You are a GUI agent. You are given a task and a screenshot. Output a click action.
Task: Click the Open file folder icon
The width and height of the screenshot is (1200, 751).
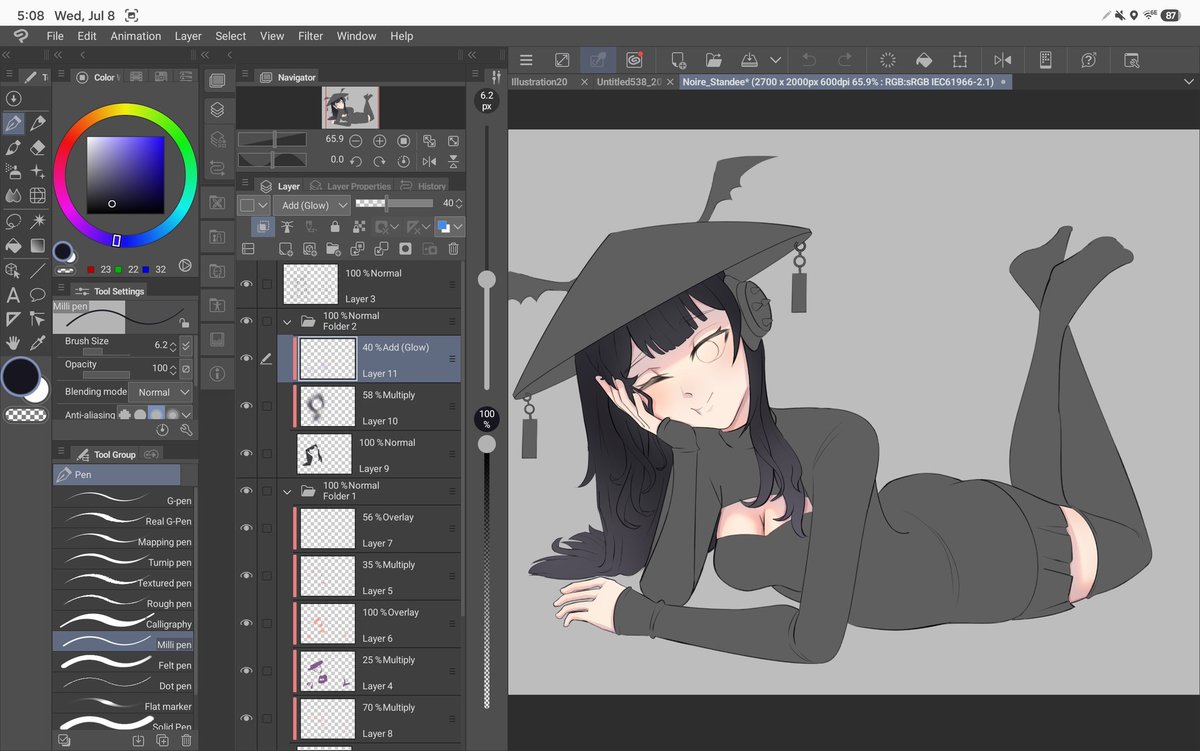(714, 60)
